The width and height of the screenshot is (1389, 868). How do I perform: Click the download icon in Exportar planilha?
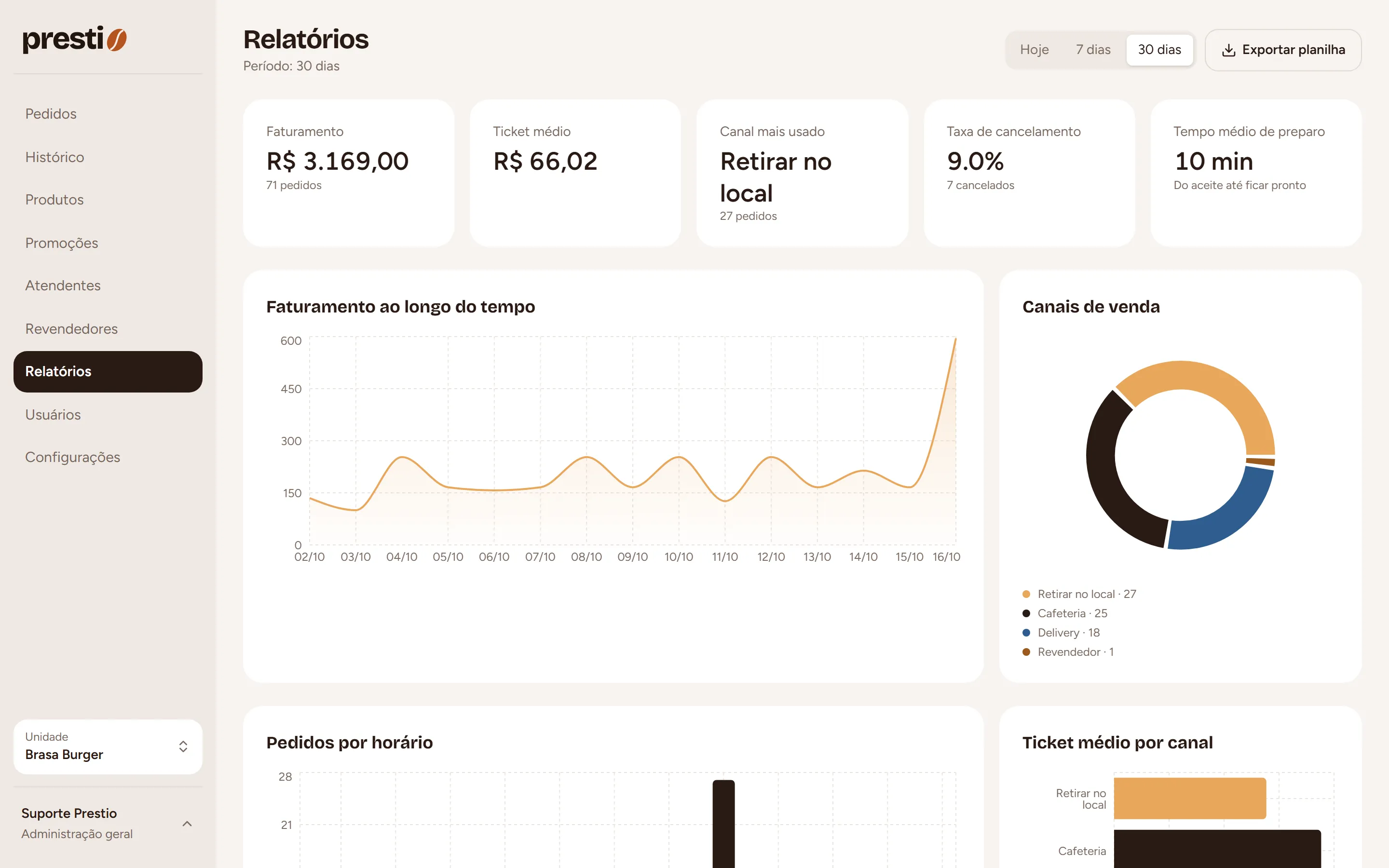[x=1228, y=50]
